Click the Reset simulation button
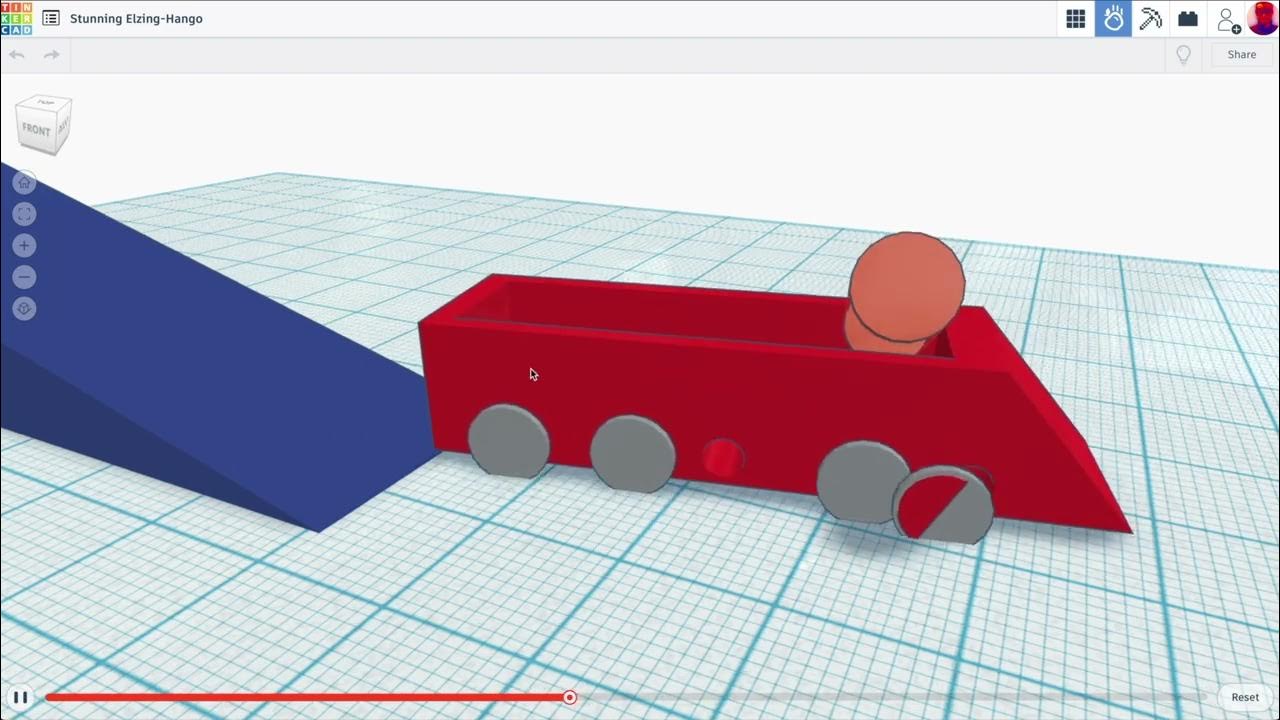The image size is (1280, 720). point(1245,697)
